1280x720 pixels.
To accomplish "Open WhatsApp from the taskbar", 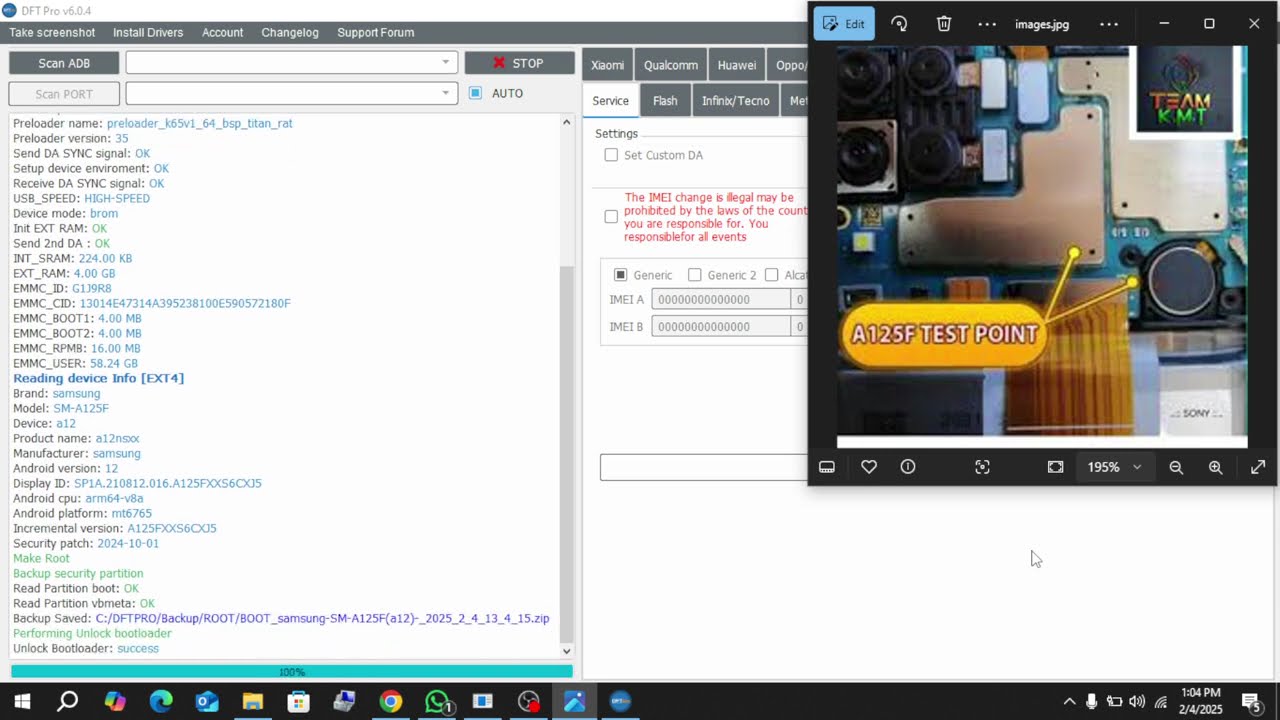I will pyautogui.click(x=437, y=701).
